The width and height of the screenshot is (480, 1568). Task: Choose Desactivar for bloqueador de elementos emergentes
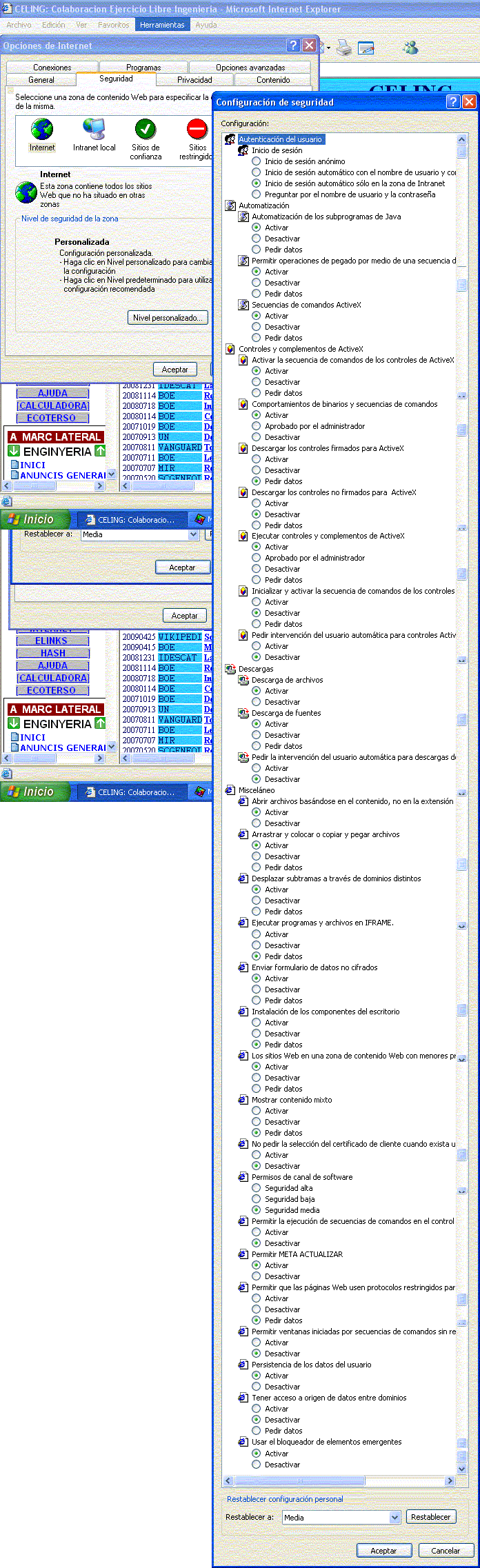click(257, 1464)
